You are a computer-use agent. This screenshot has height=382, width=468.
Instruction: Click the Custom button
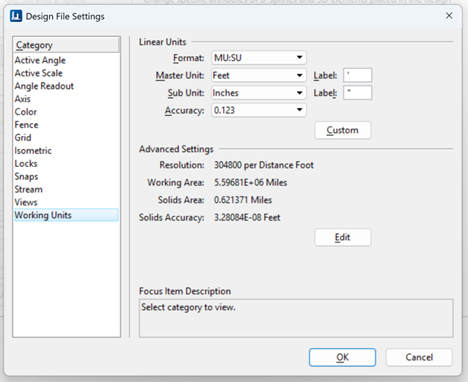click(x=343, y=130)
